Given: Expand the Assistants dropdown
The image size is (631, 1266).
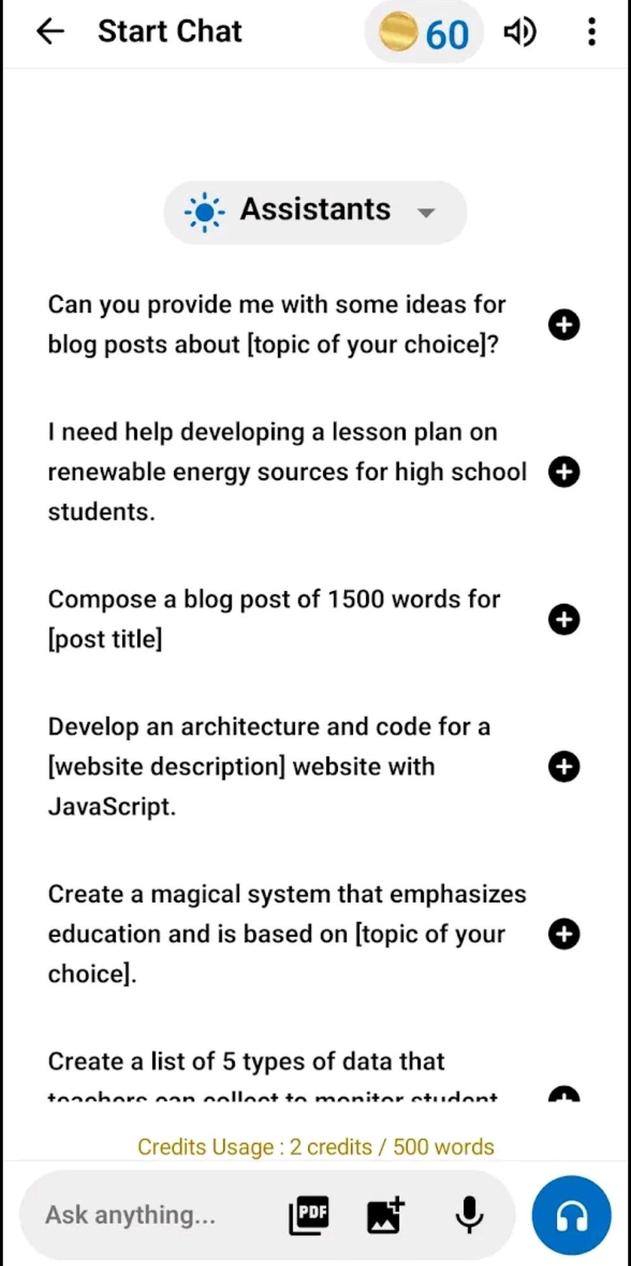Looking at the screenshot, I should point(314,211).
